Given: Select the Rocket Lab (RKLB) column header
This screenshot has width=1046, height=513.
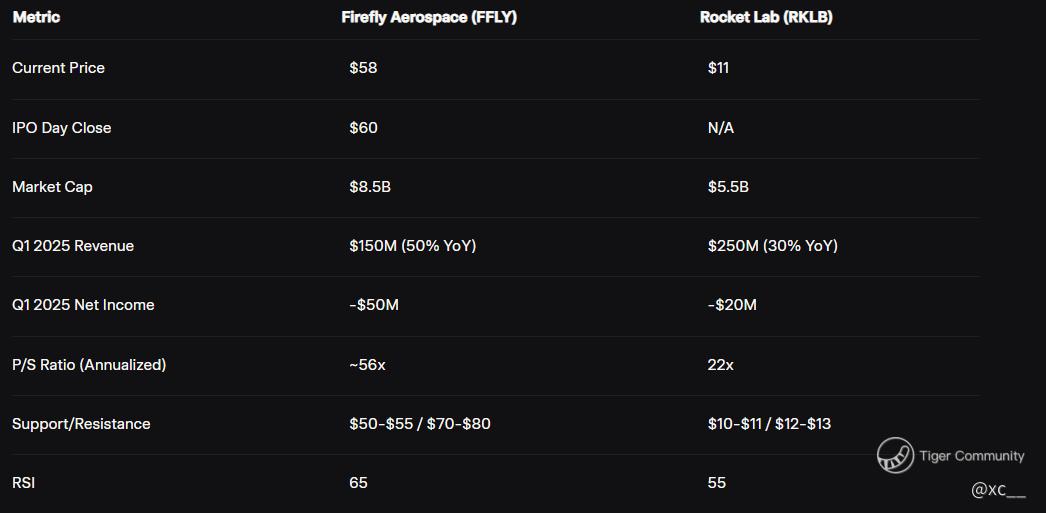Looking at the screenshot, I should click(x=766, y=17).
